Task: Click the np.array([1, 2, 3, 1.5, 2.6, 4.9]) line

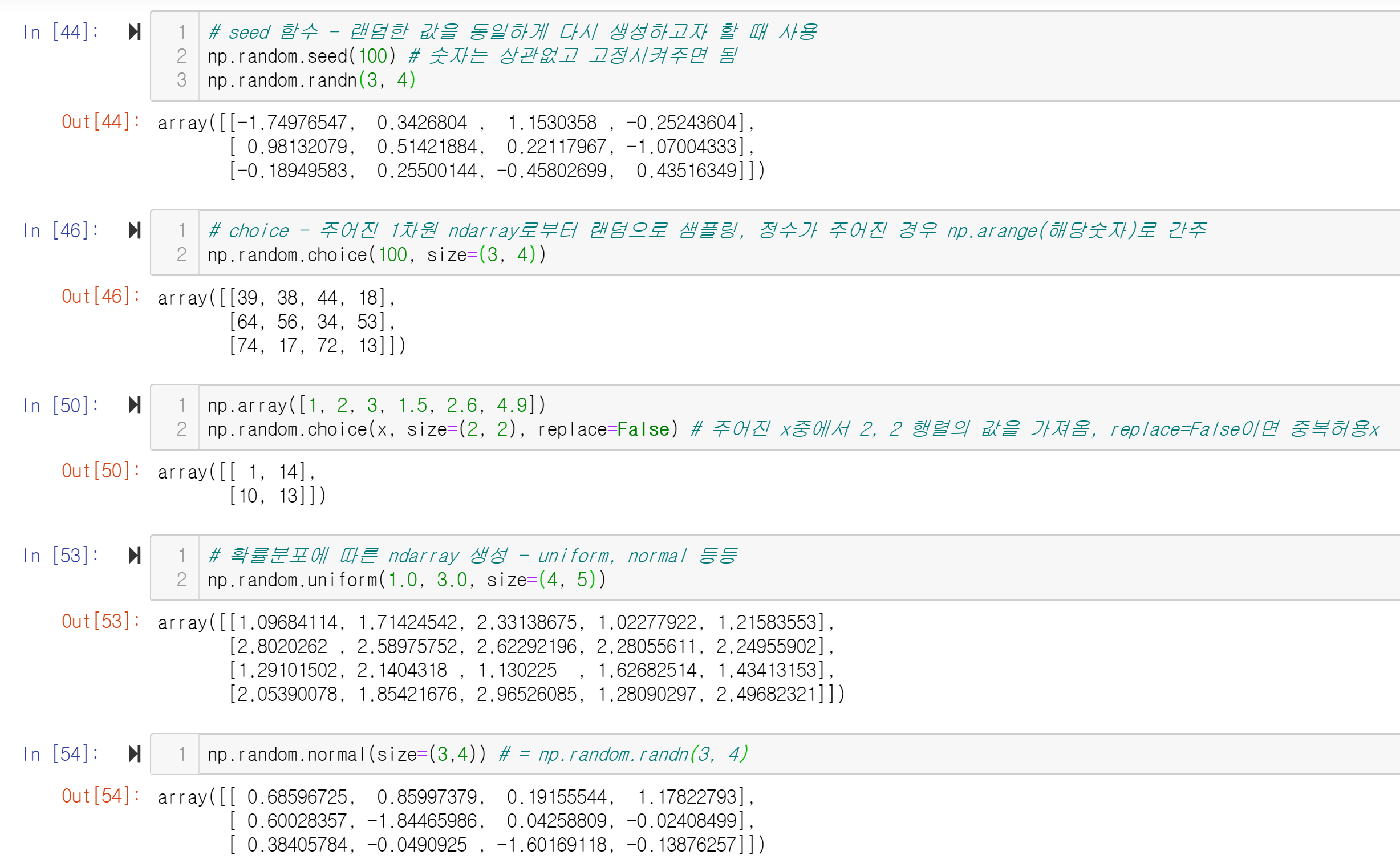Action: (376, 405)
